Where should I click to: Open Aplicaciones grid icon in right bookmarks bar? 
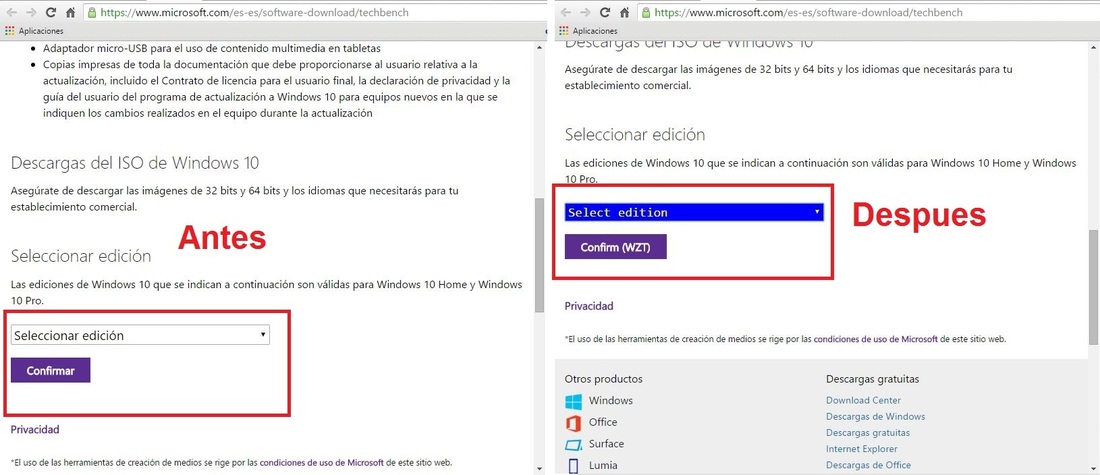[x=563, y=31]
